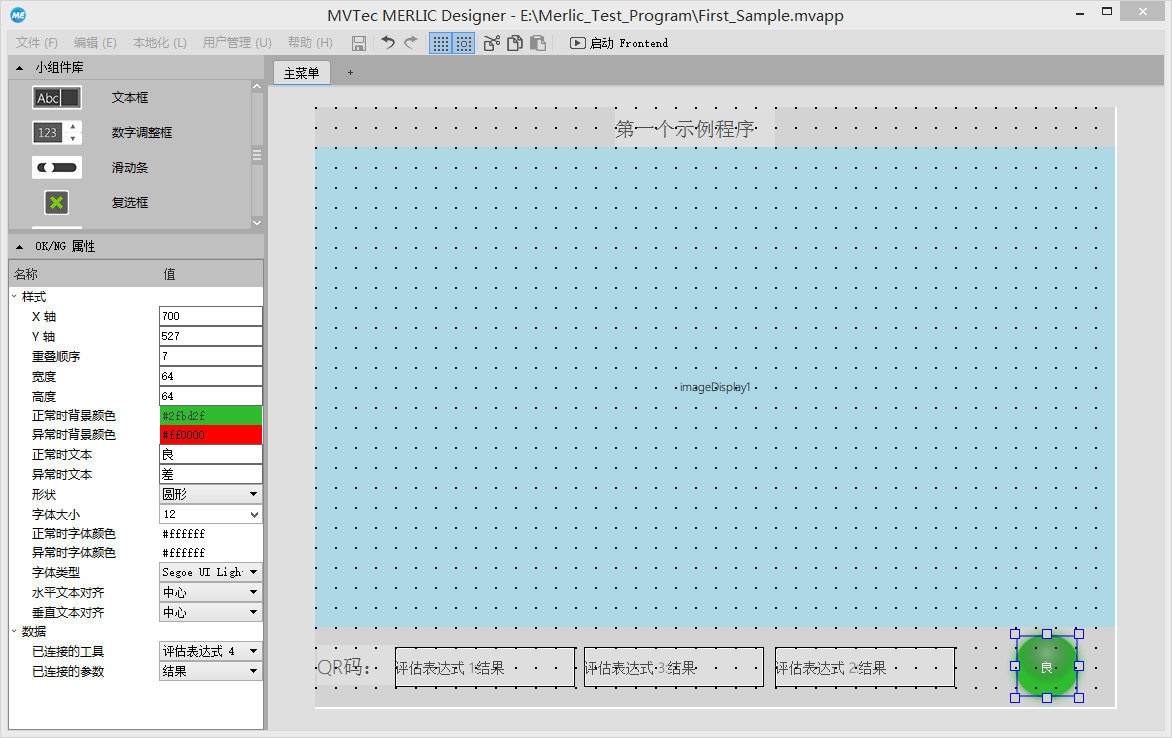1172x738 pixels.
Task: Click the paste widget icon
Action: tap(537, 43)
